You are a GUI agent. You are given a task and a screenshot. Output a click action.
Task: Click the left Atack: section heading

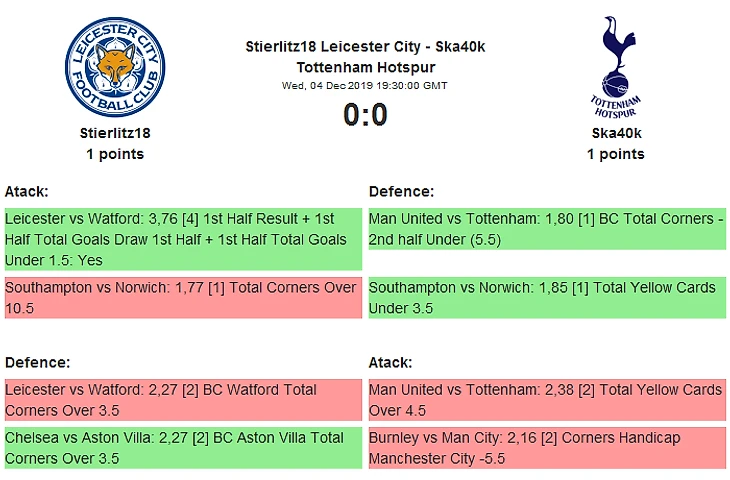tap(26, 191)
